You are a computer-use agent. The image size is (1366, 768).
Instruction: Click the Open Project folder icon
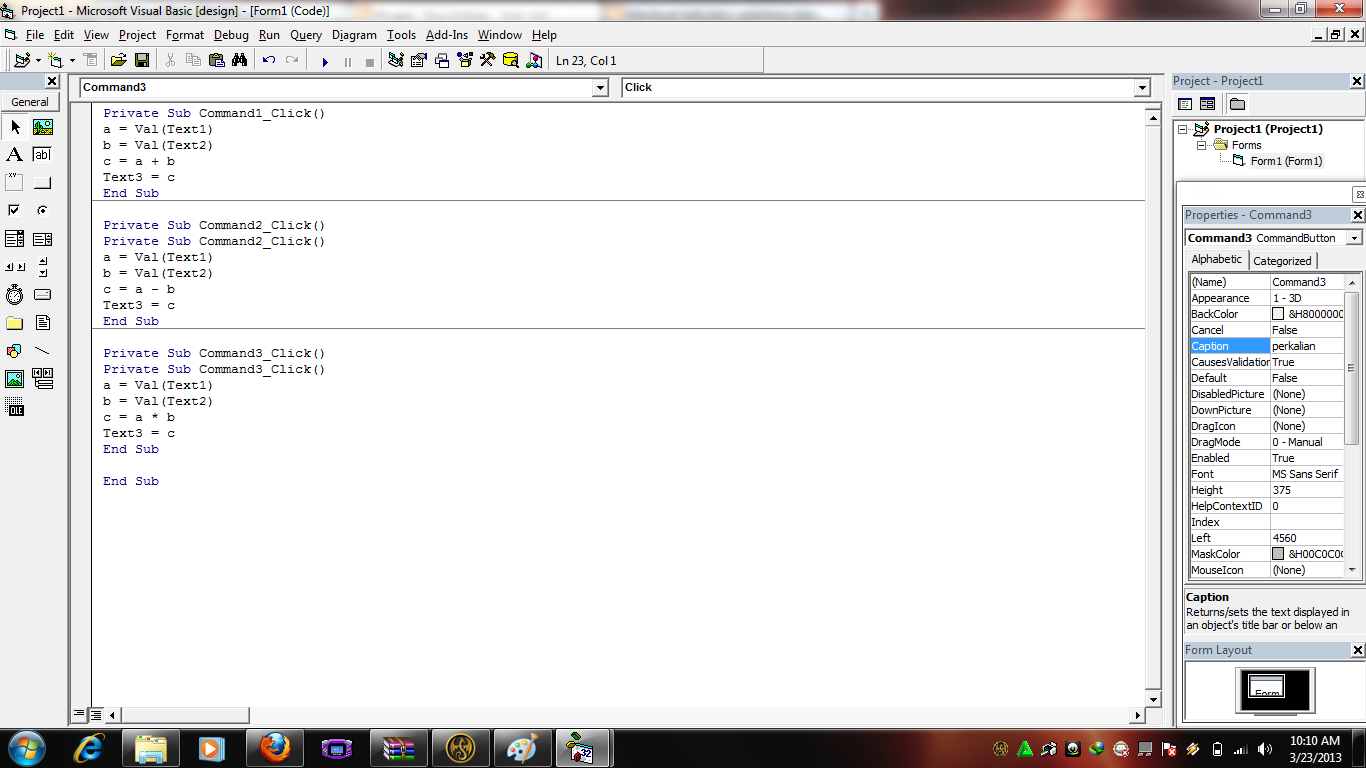118,60
